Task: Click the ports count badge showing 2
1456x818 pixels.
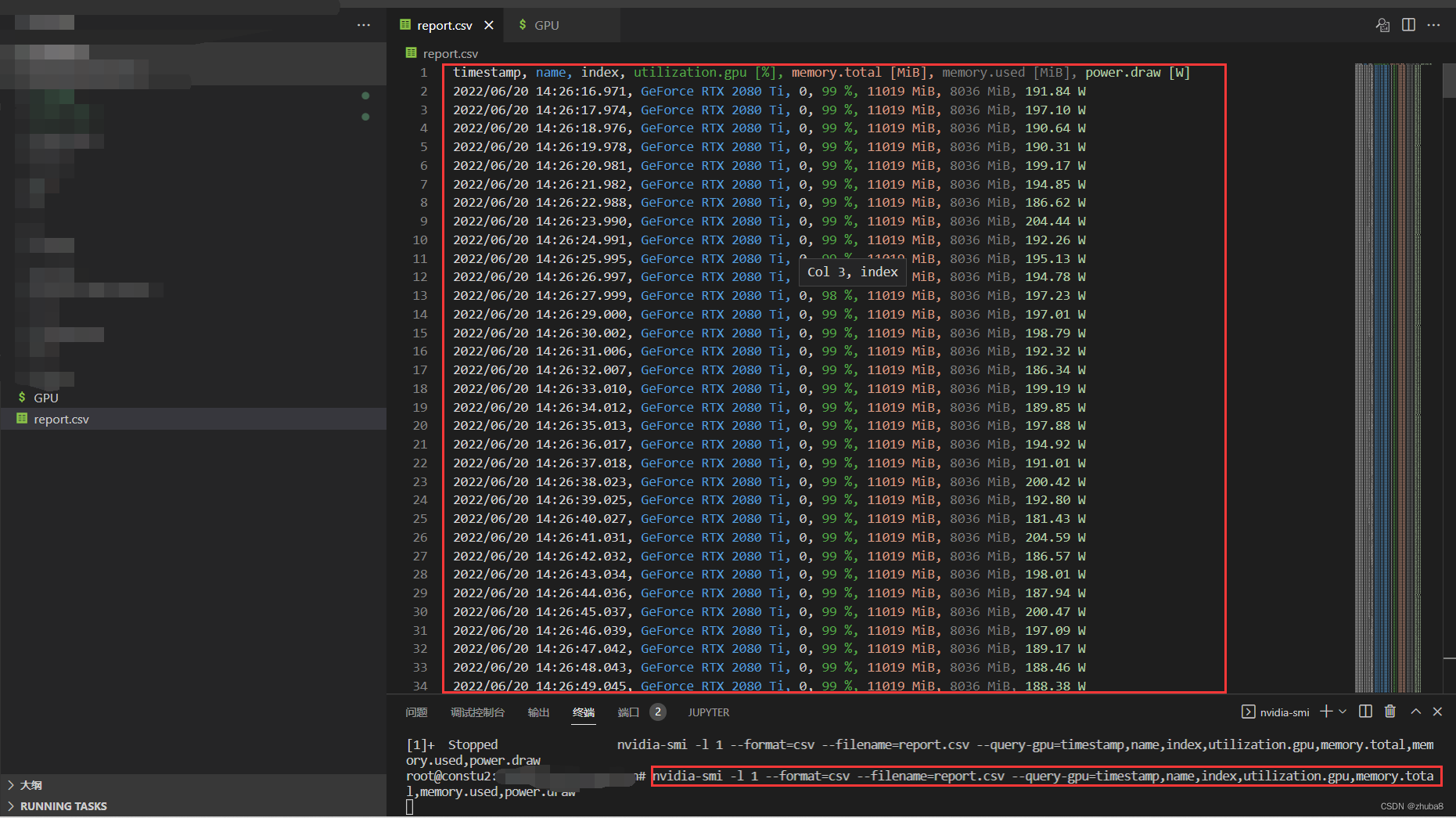Action: [658, 712]
